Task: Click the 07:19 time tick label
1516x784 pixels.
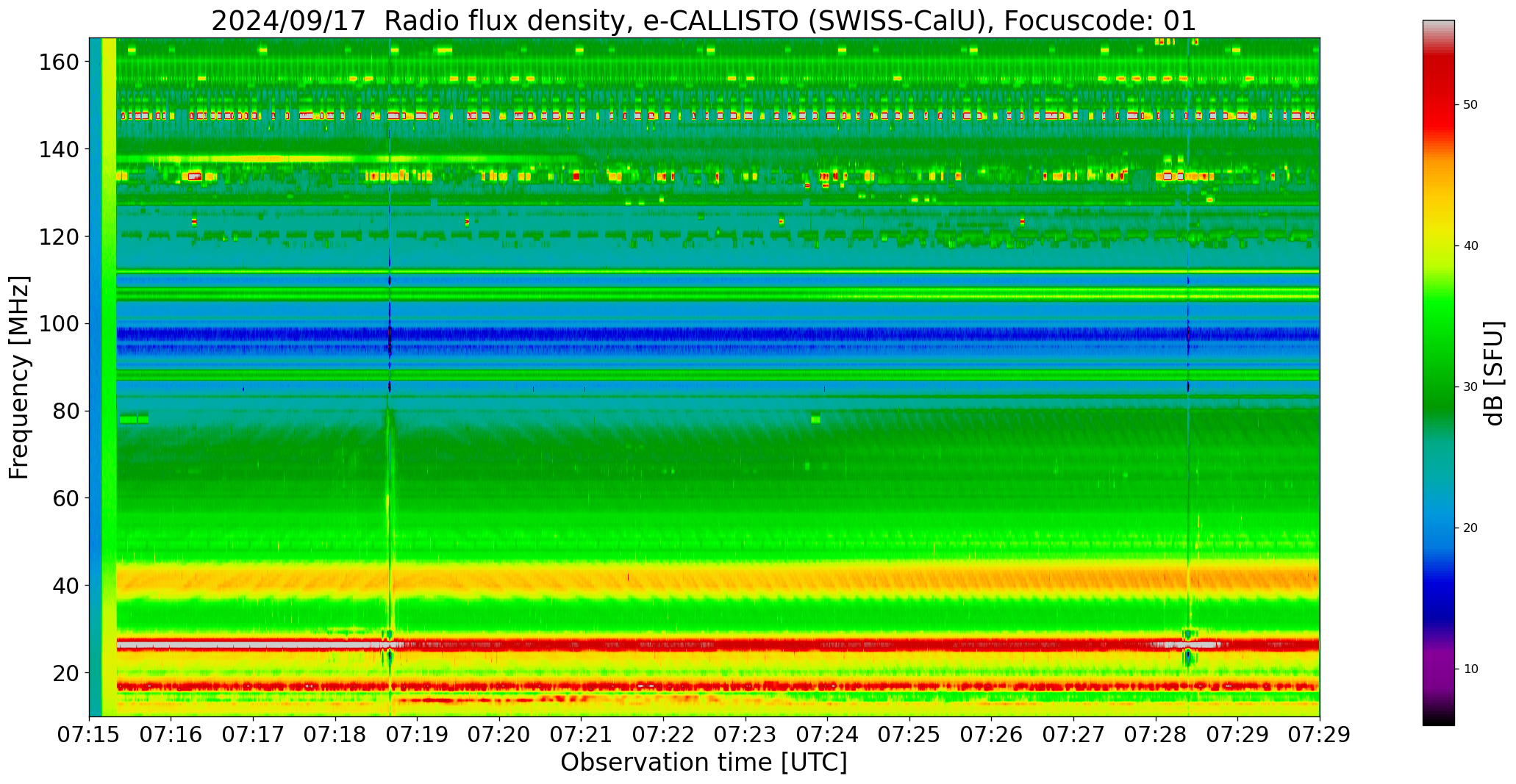Action: pyautogui.click(x=418, y=735)
